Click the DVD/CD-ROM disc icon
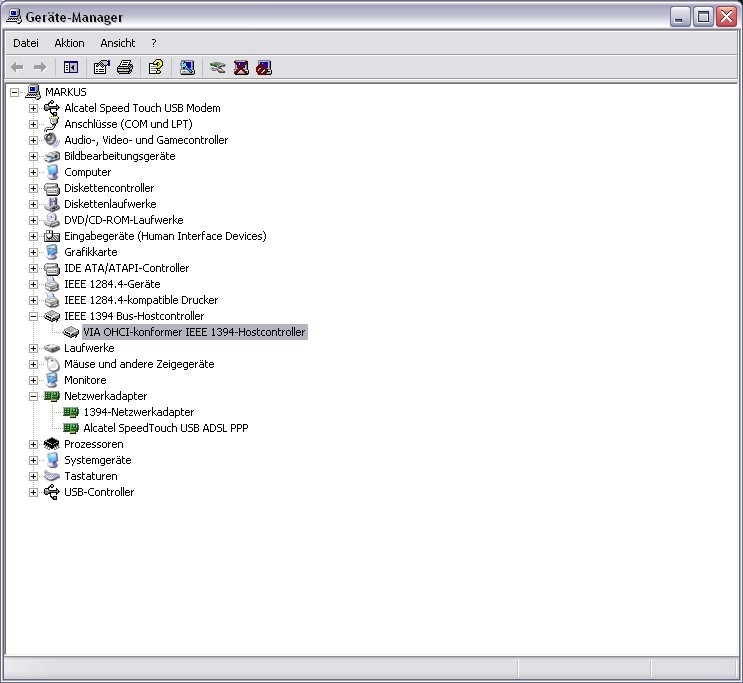The width and height of the screenshot is (743, 683). [52, 220]
